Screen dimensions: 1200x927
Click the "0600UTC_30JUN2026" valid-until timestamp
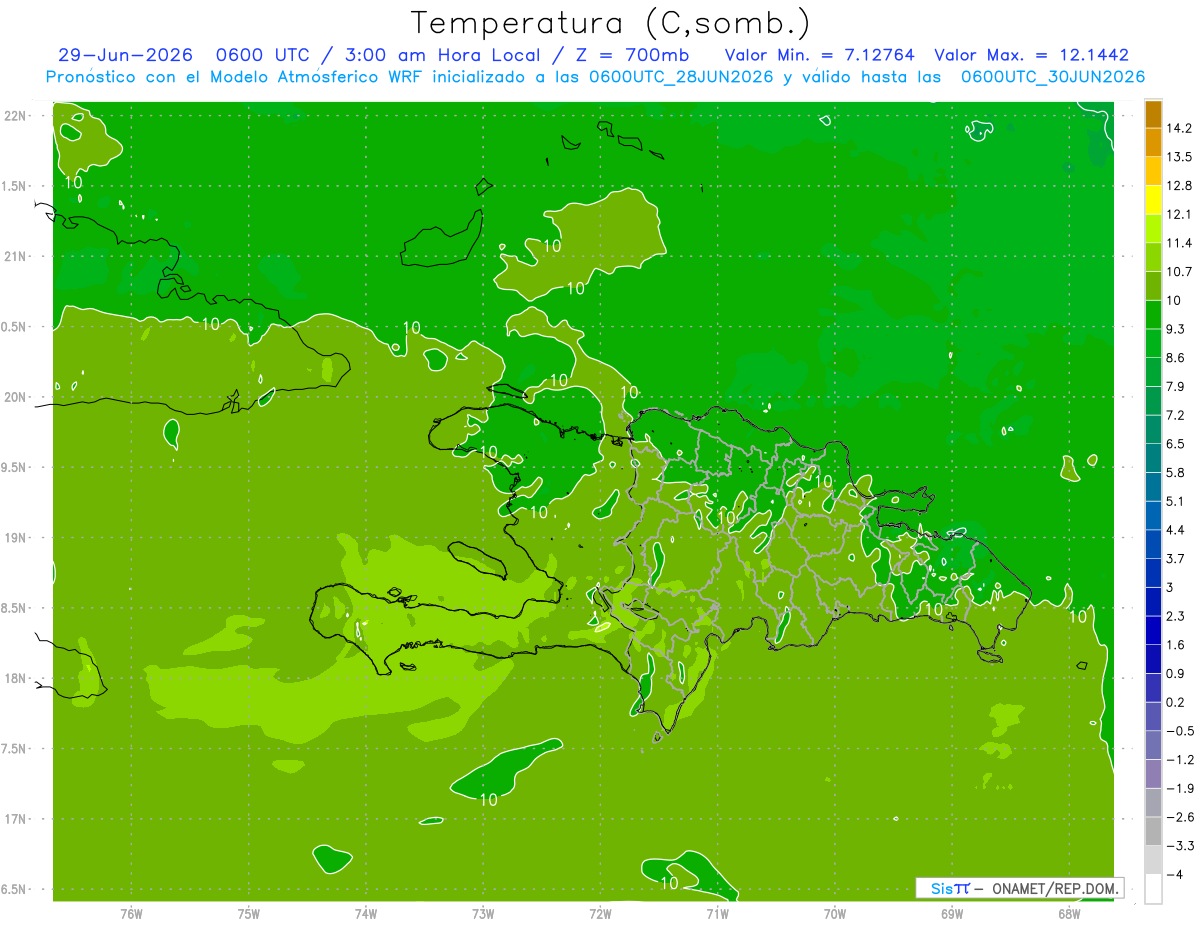[x=1052, y=77]
